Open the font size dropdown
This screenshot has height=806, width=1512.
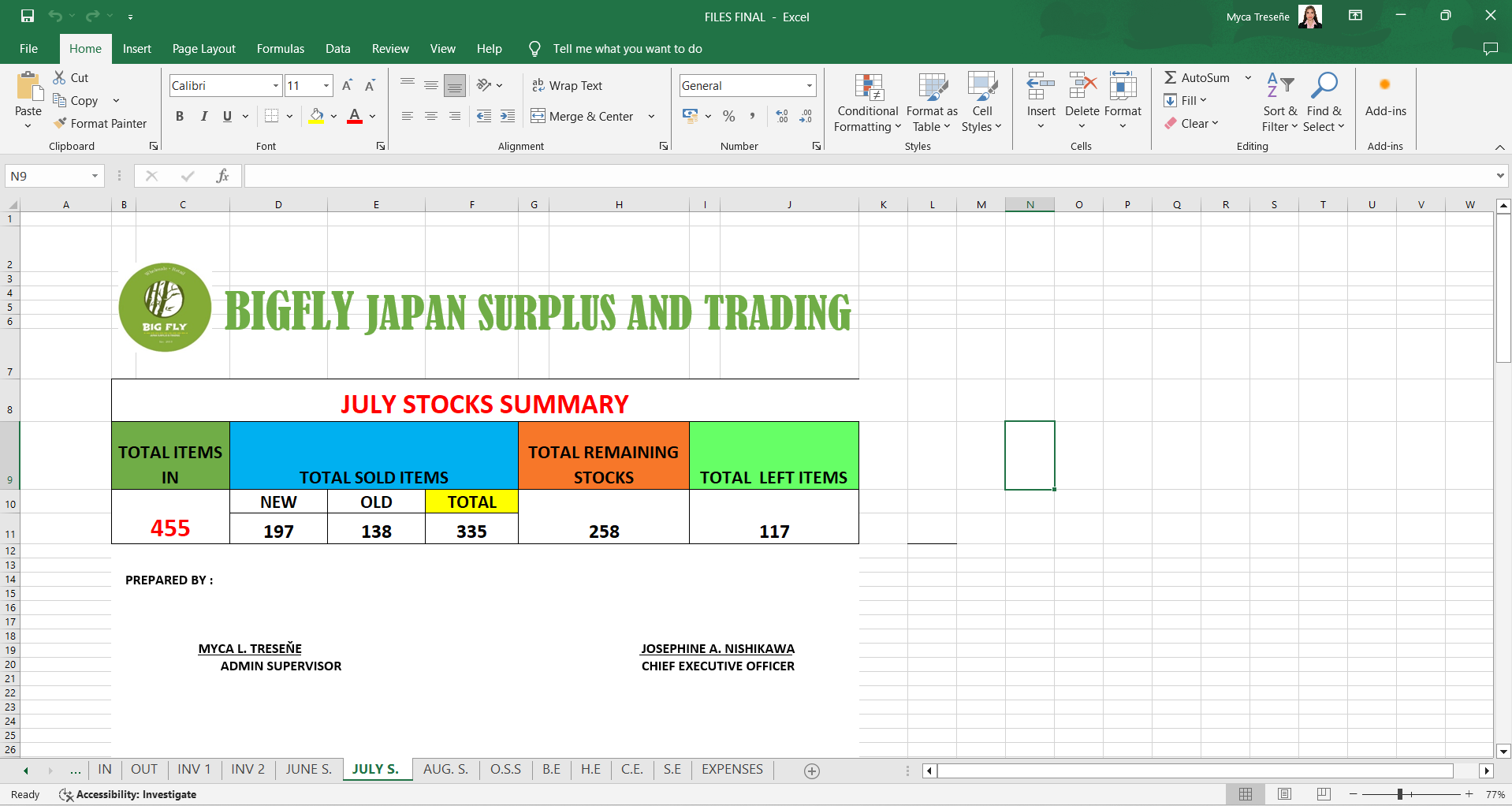326,85
